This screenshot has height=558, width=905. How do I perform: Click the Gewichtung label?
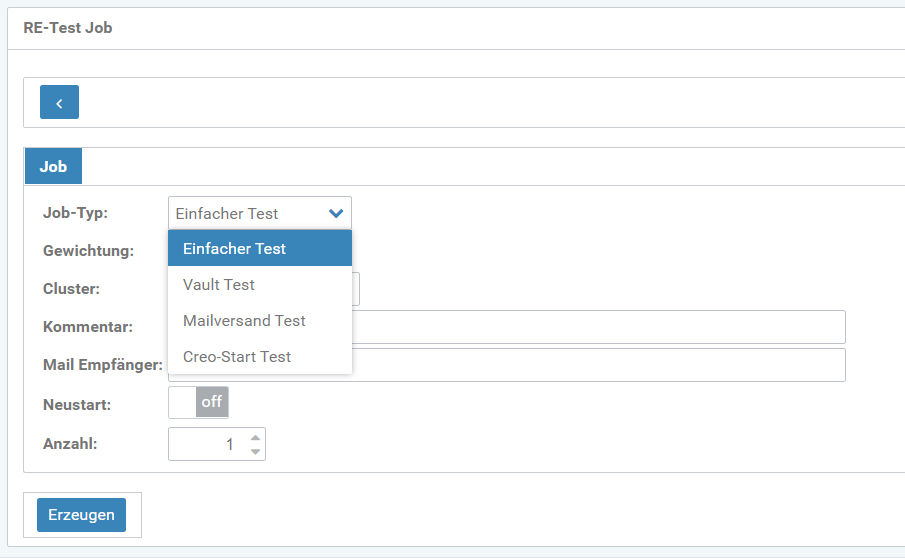(88, 251)
